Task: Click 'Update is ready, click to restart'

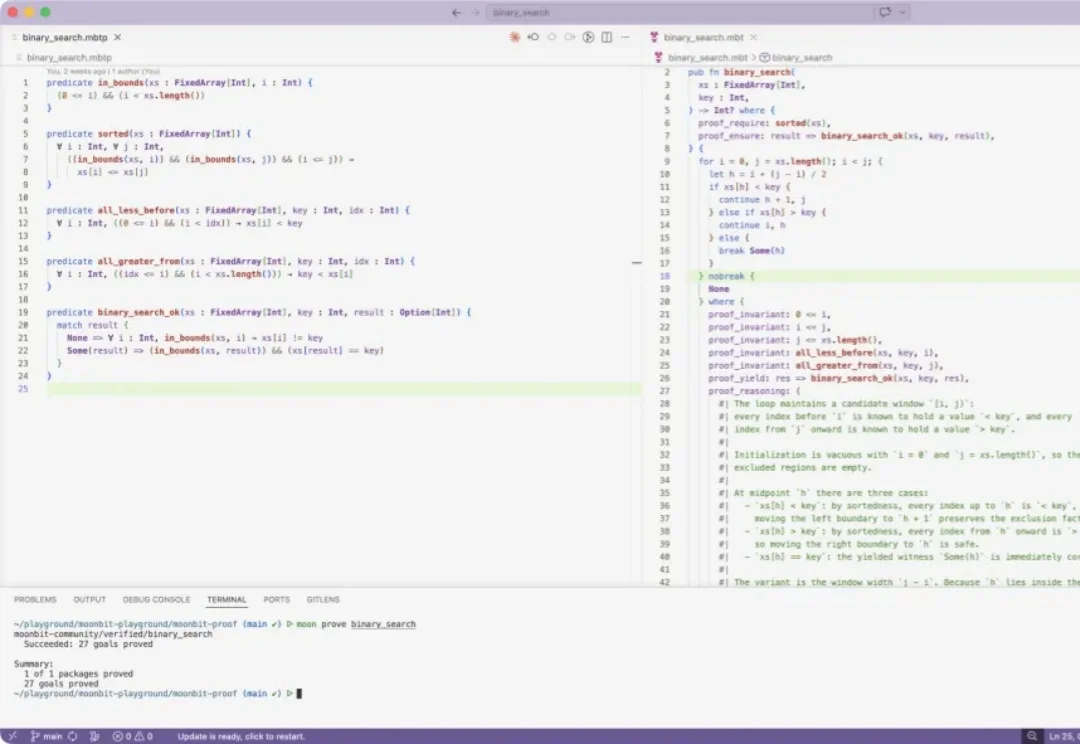Action: point(242,736)
